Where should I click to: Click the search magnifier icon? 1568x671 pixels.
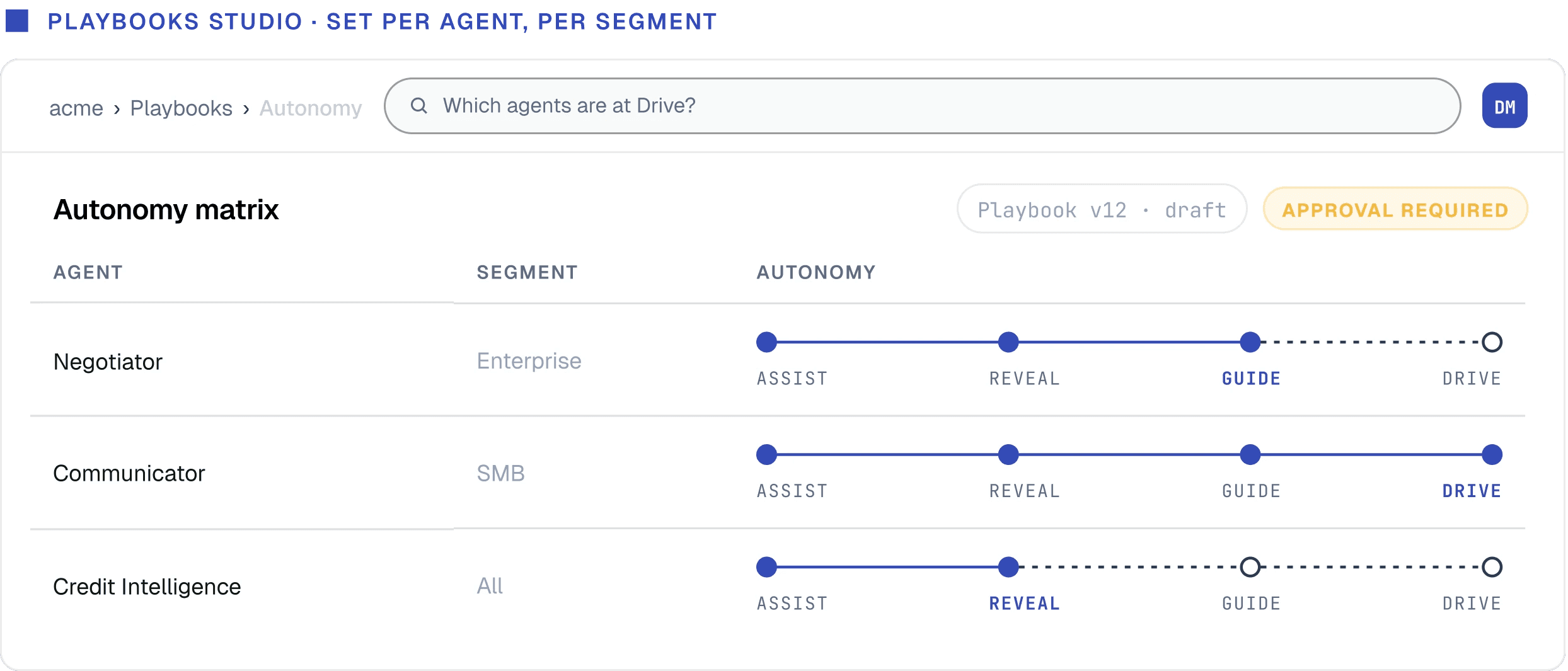[x=419, y=106]
